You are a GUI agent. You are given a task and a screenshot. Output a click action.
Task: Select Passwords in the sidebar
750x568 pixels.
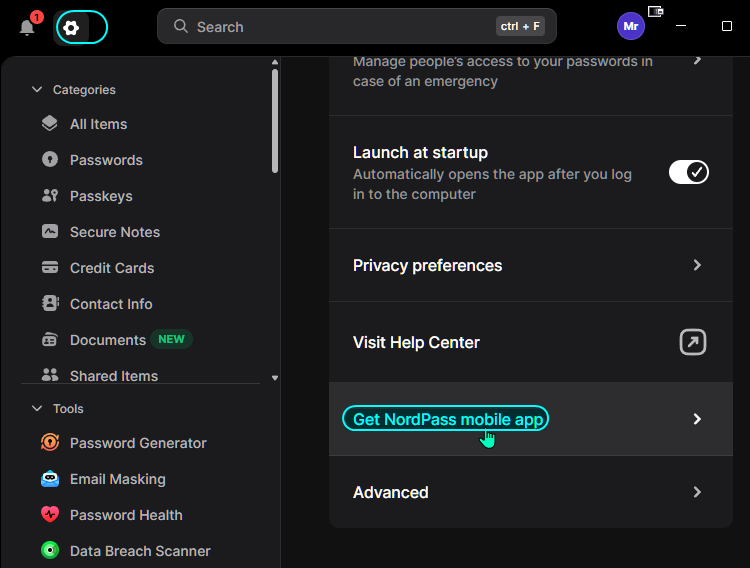tap(106, 160)
